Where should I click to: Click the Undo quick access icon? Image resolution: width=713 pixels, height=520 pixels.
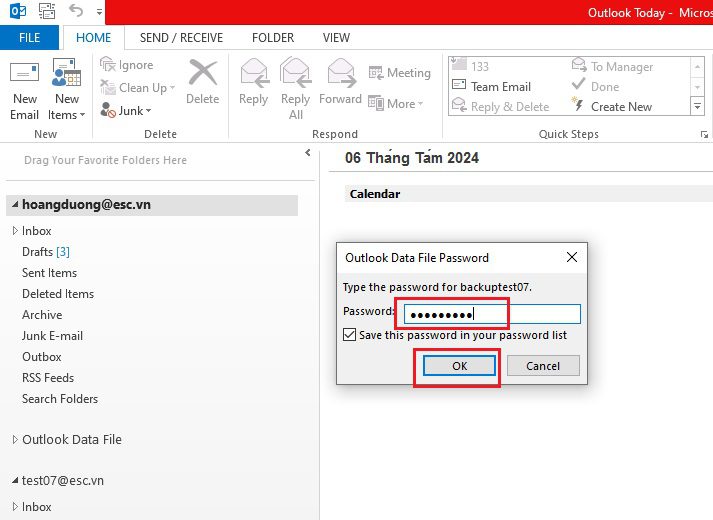(76, 10)
